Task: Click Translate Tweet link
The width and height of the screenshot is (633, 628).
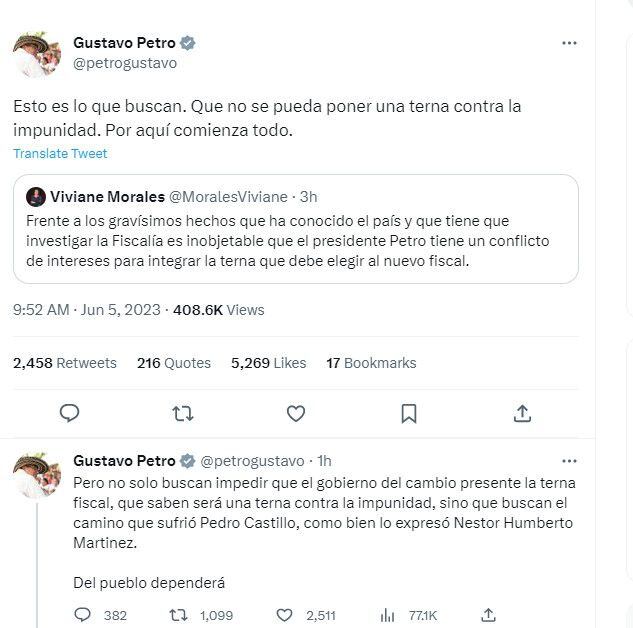Action: [60, 154]
